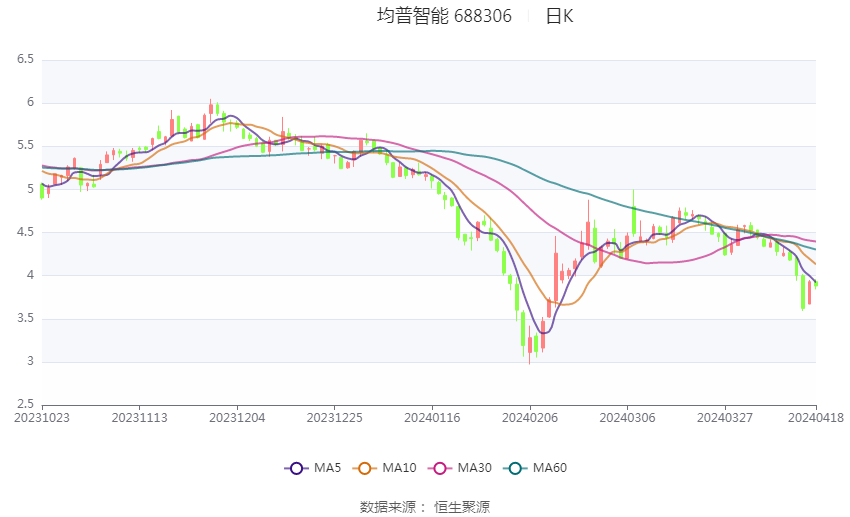
Task: Click the 20240116 date axis label
Action: 432,418
